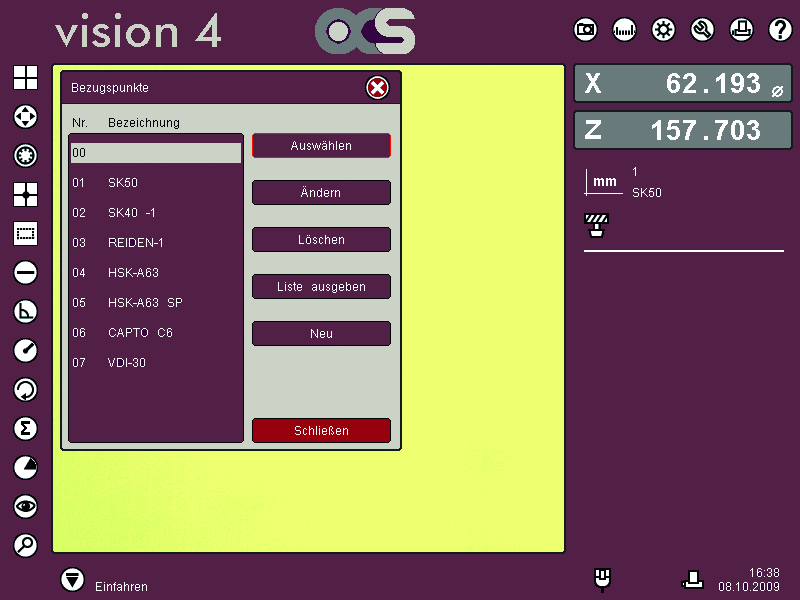This screenshot has width=800, height=600.
Task: Open the wrench service tools icon
Action: tap(702, 30)
